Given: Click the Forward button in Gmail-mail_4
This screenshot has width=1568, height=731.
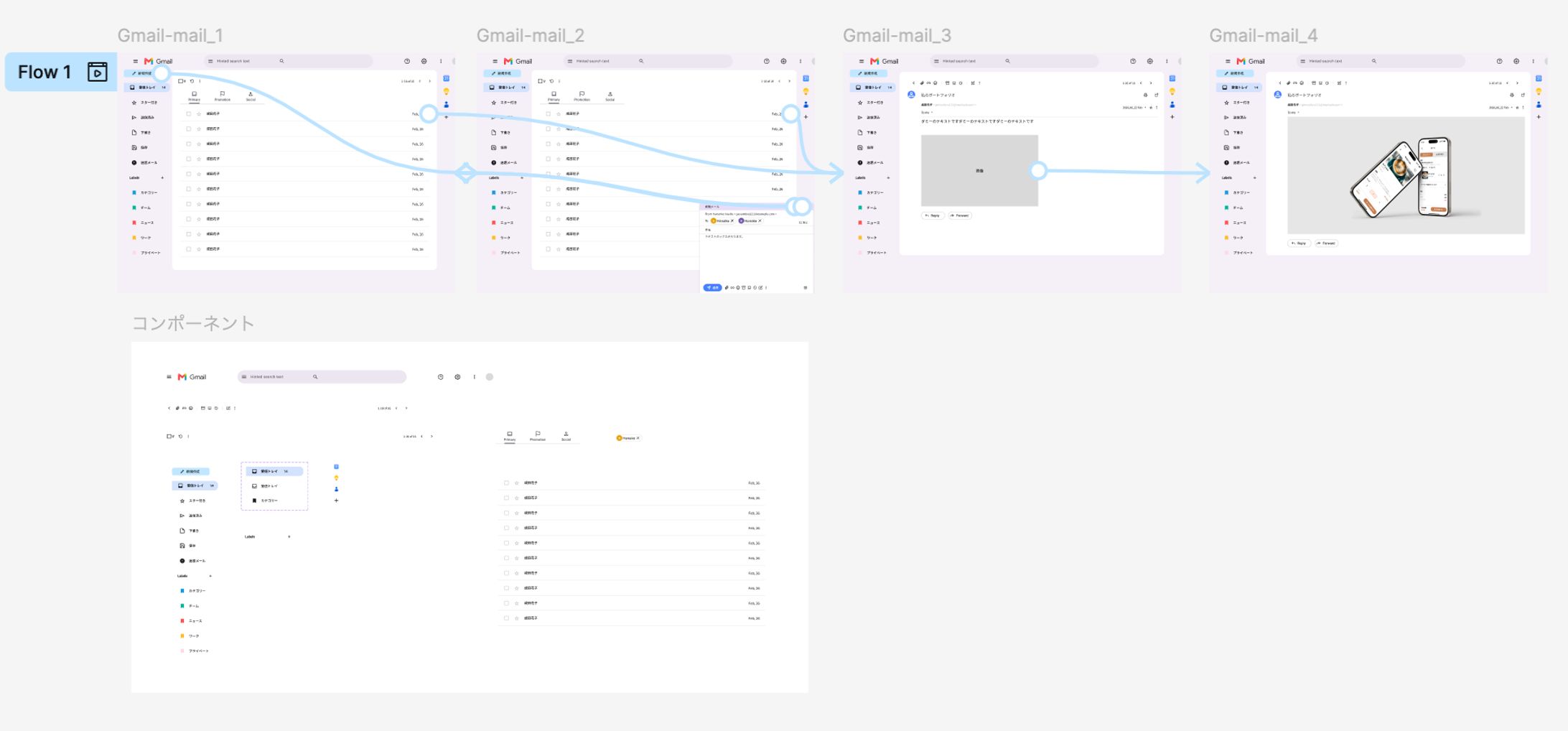Looking at the screenshot, I should coord(1326,243).
